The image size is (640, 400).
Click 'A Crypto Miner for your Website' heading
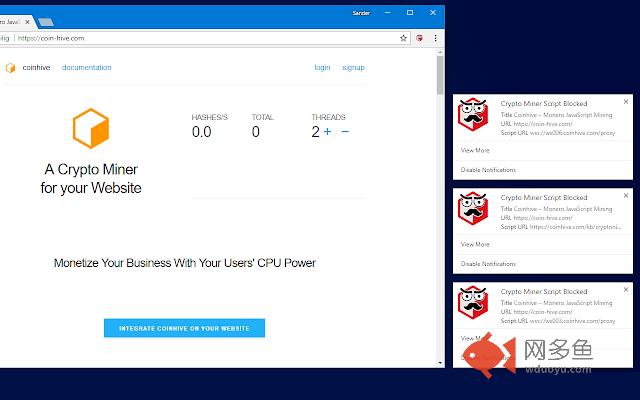tap(91, 179)
